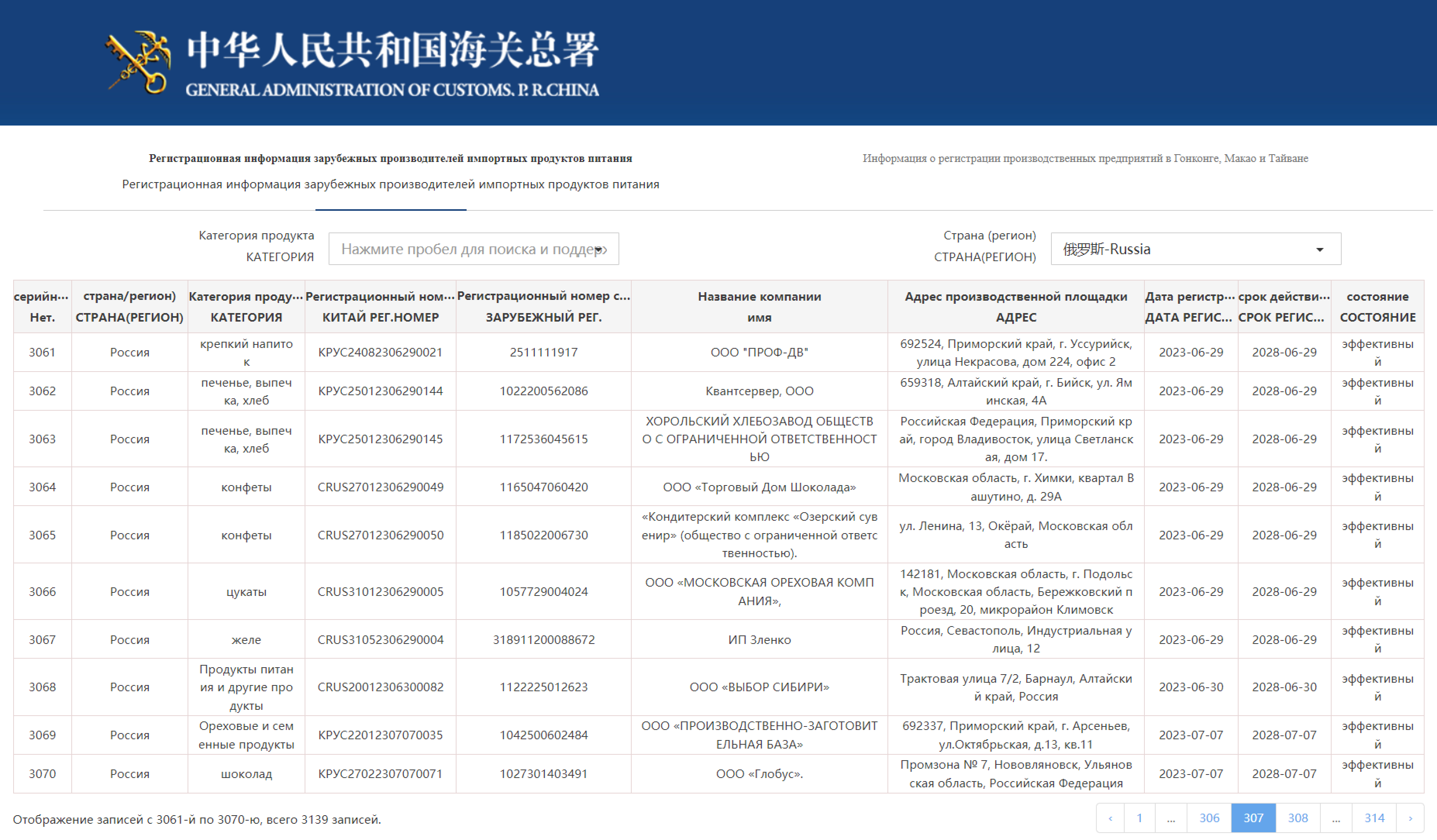The height and width of the screenshot is (840, 1437).
Task: Click ООО «ПРОИЗВОДСТВЕННО-ЗАГОТОВИТЕЛЬНАЯ БАЗА» cell
Action: pyautogui.click(x=759, y=735)
